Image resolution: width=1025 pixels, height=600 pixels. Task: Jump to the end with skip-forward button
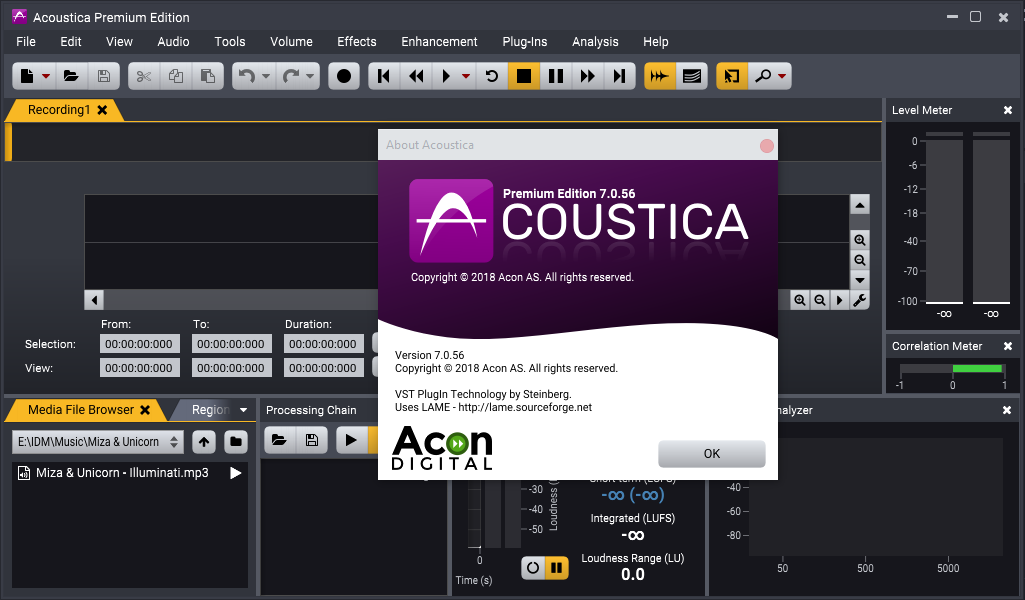[619, 76]
